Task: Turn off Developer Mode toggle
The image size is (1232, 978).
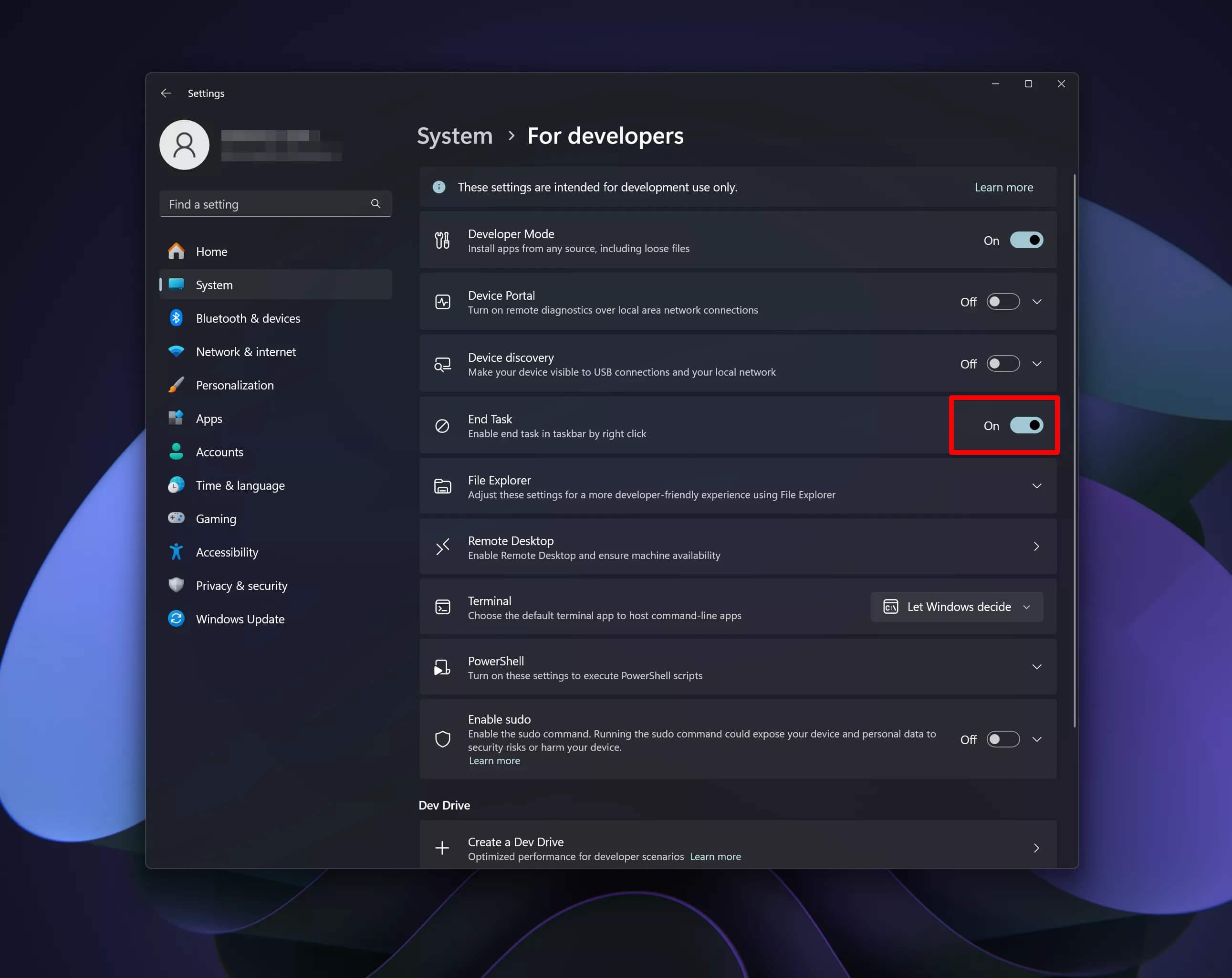Action: click(1026, 240)
